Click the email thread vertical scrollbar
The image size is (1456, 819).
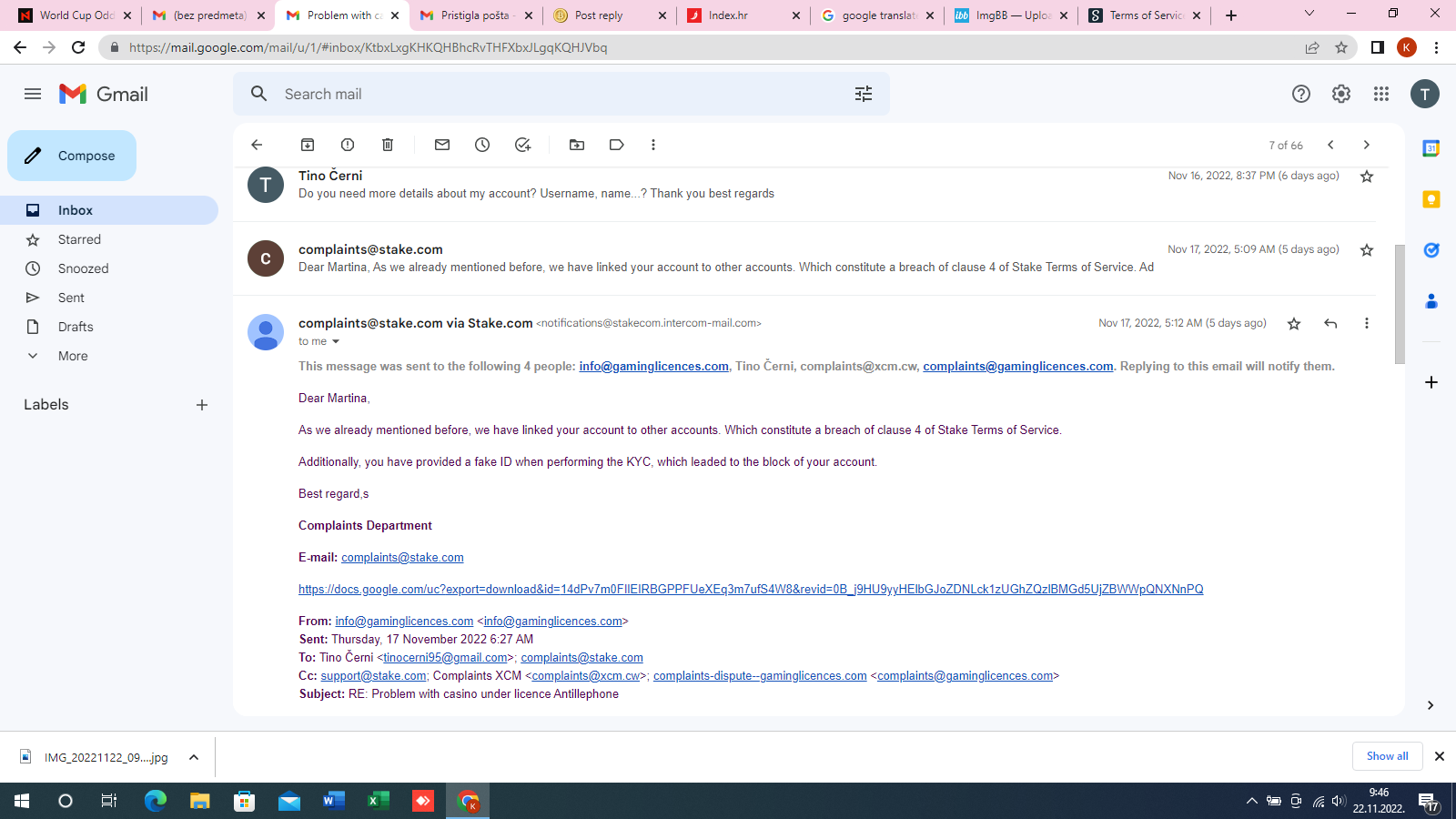point(1400,304)
